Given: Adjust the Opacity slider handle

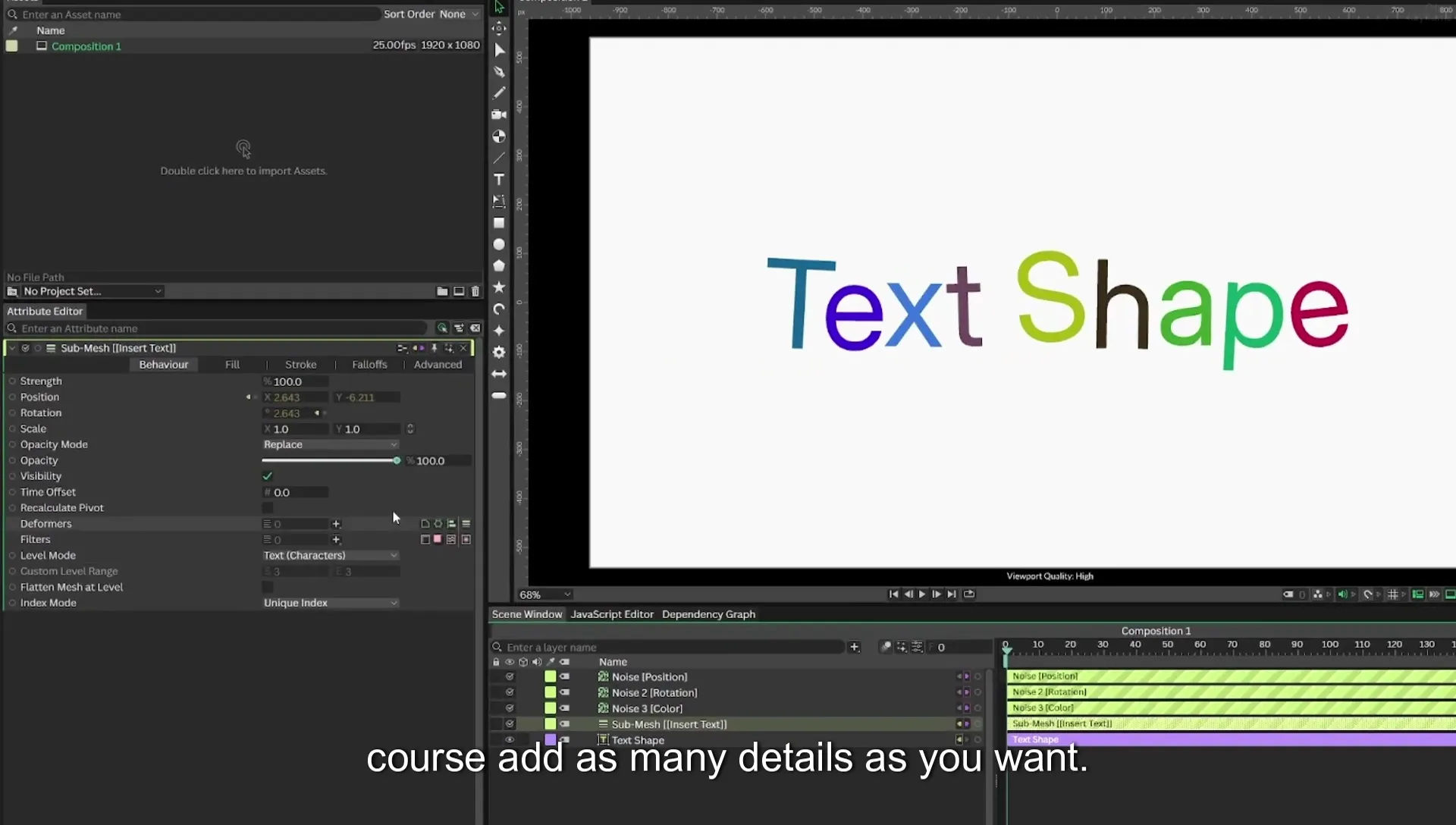Looking at the screenshot, I should (x=397, y=461).
